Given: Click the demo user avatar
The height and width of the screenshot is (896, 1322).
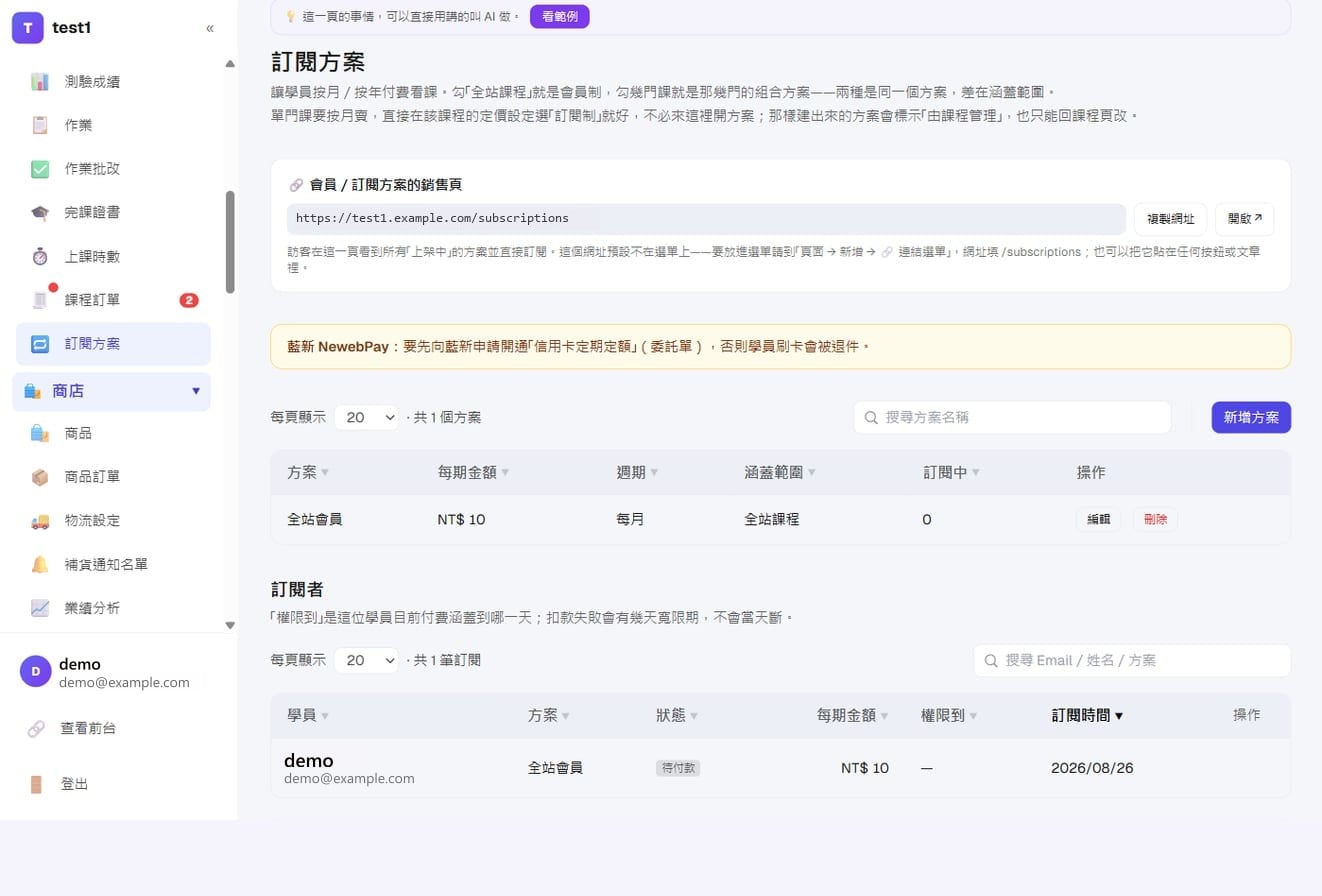Looking at the screenshot, I should tap(36, 672).
